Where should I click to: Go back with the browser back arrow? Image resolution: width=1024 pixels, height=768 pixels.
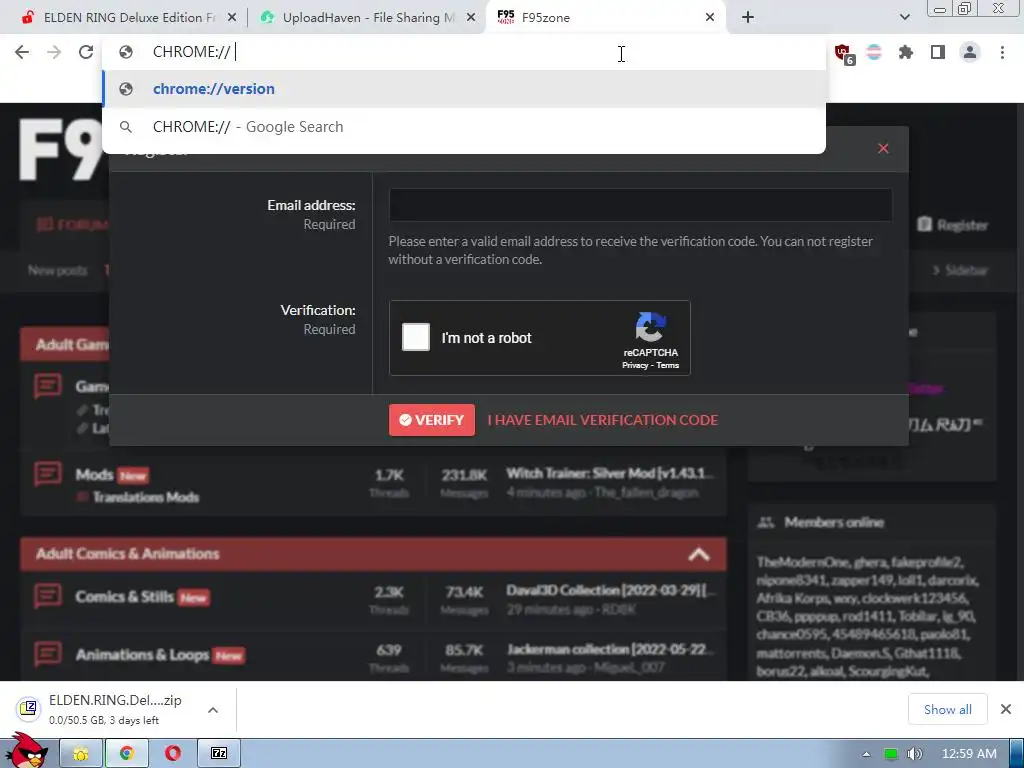[22, 52]
